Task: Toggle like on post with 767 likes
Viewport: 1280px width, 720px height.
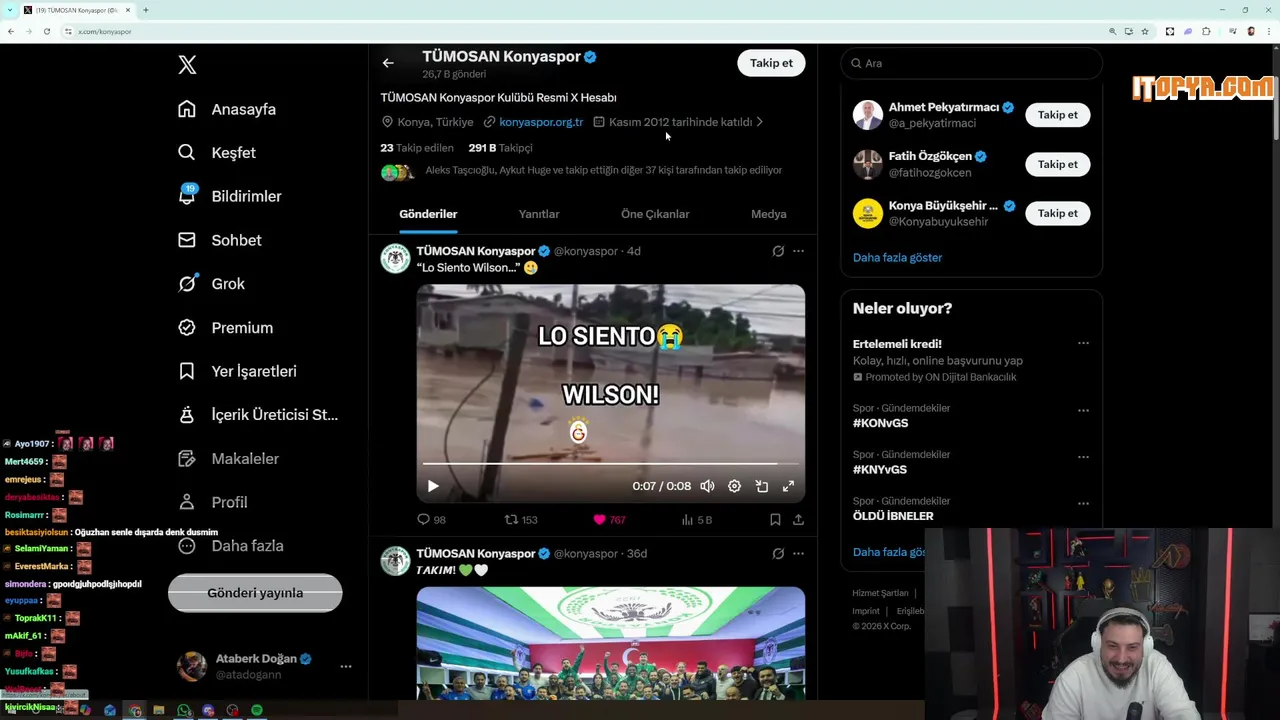Action: click(x=609, y=520)
